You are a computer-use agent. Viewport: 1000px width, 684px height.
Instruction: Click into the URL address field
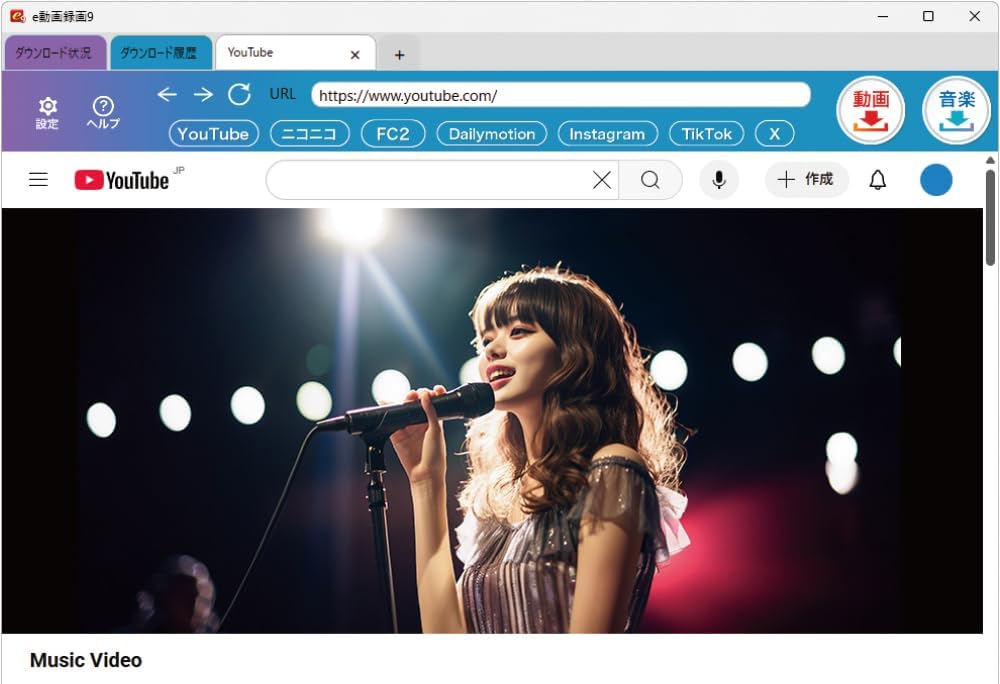[560, 96]
